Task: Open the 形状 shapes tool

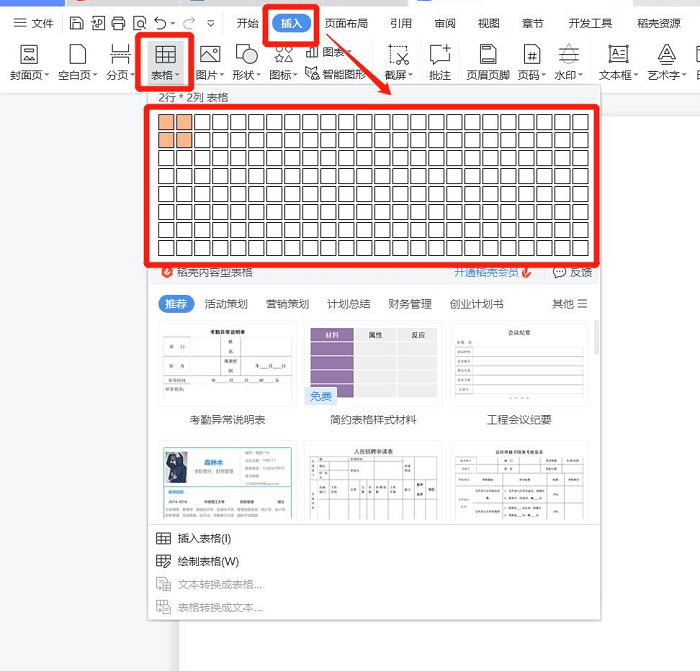Action: [245, 56]
